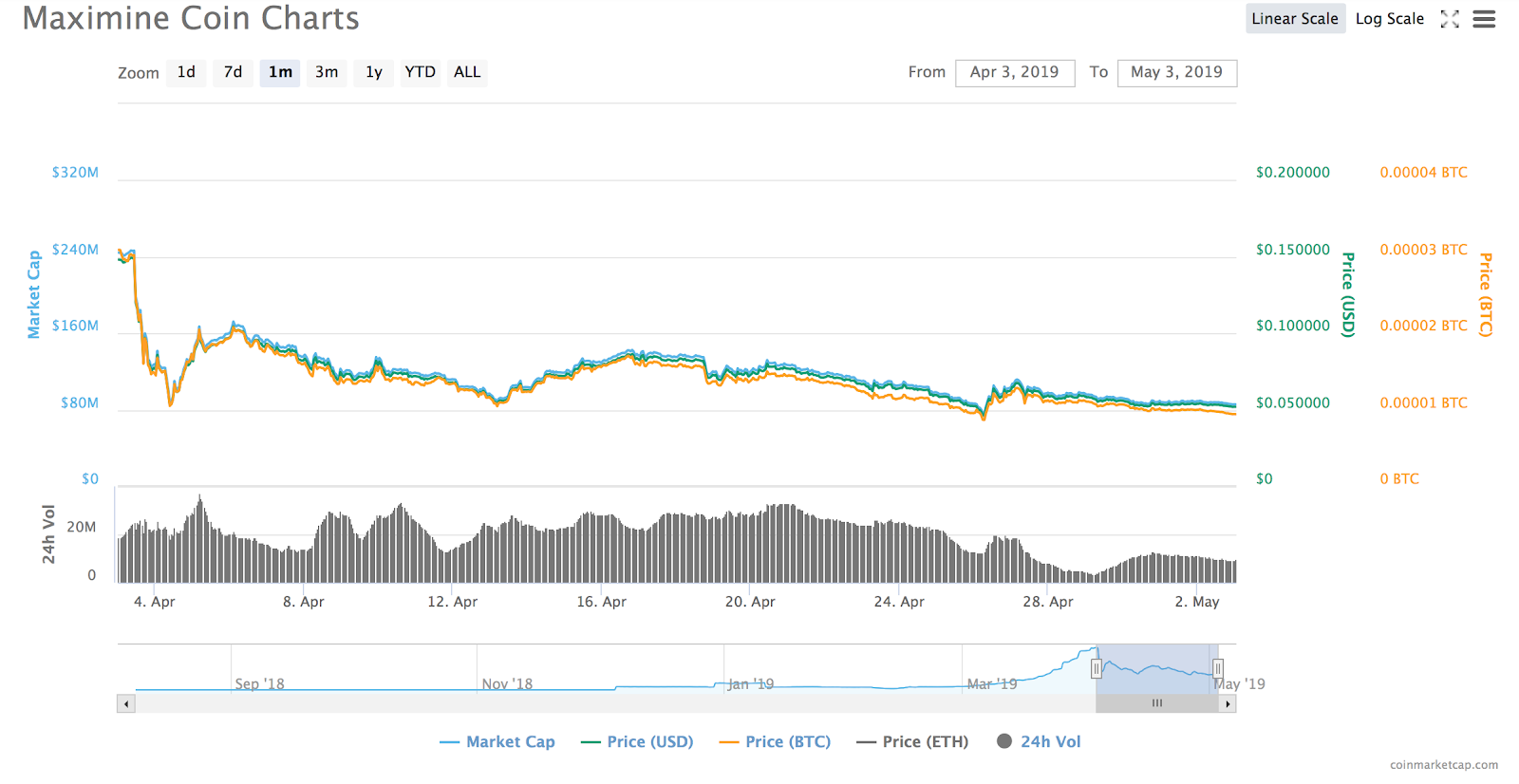Set zoom range to 3m
This screenshot has width=1519, height=784.
[x=327, y=72]
